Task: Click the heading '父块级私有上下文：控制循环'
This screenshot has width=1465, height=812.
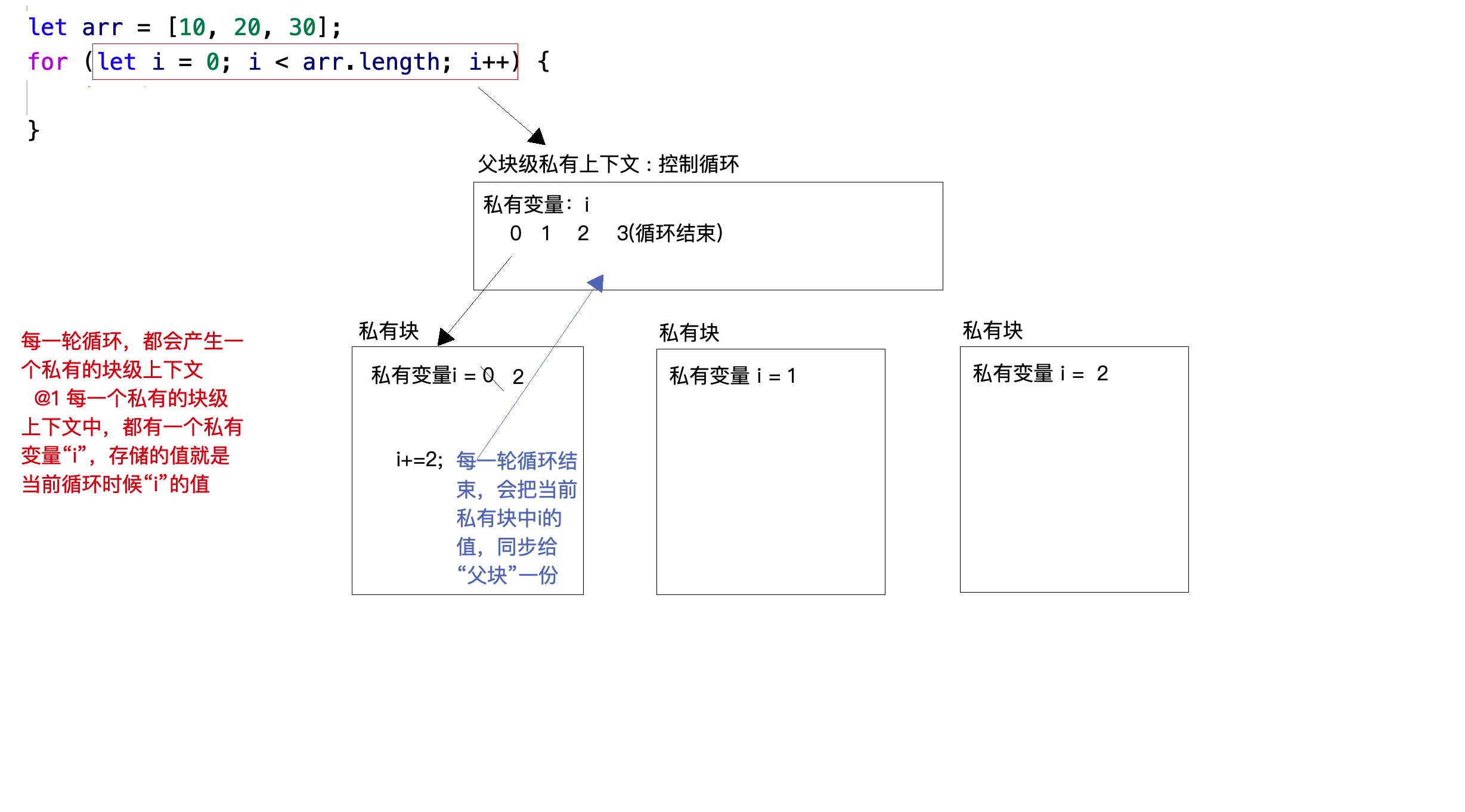Action: pos(608,164)
